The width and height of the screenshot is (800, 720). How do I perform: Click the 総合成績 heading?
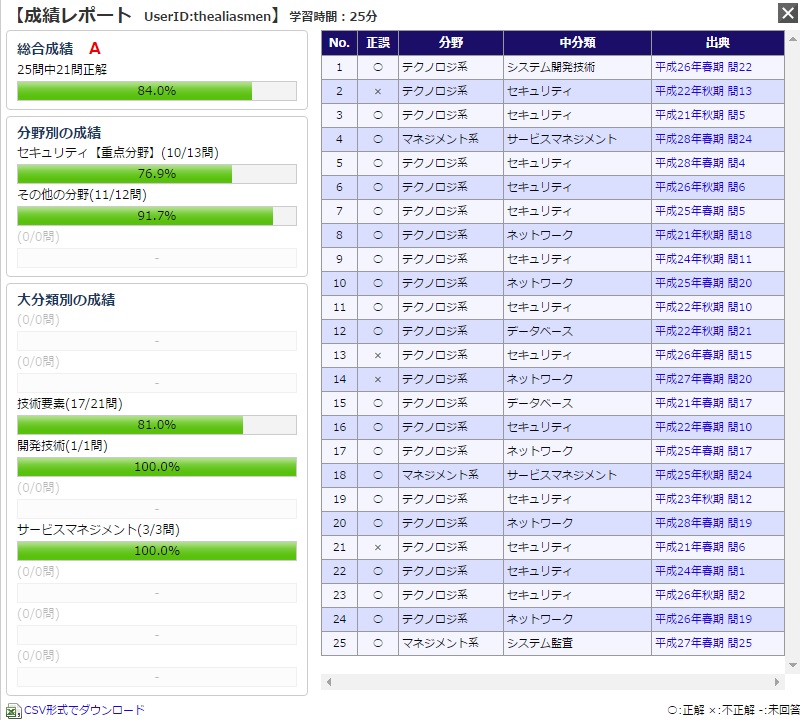pyautogui.click(x=45, y=49)
